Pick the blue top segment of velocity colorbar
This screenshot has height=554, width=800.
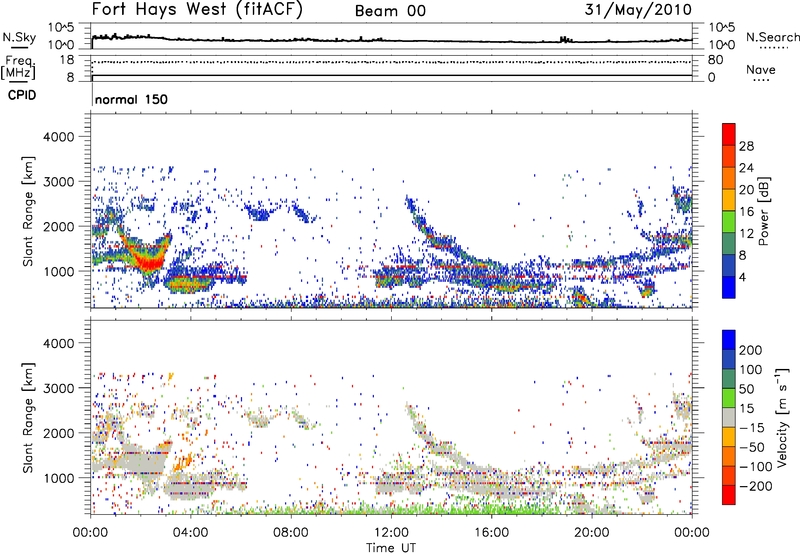729,340
